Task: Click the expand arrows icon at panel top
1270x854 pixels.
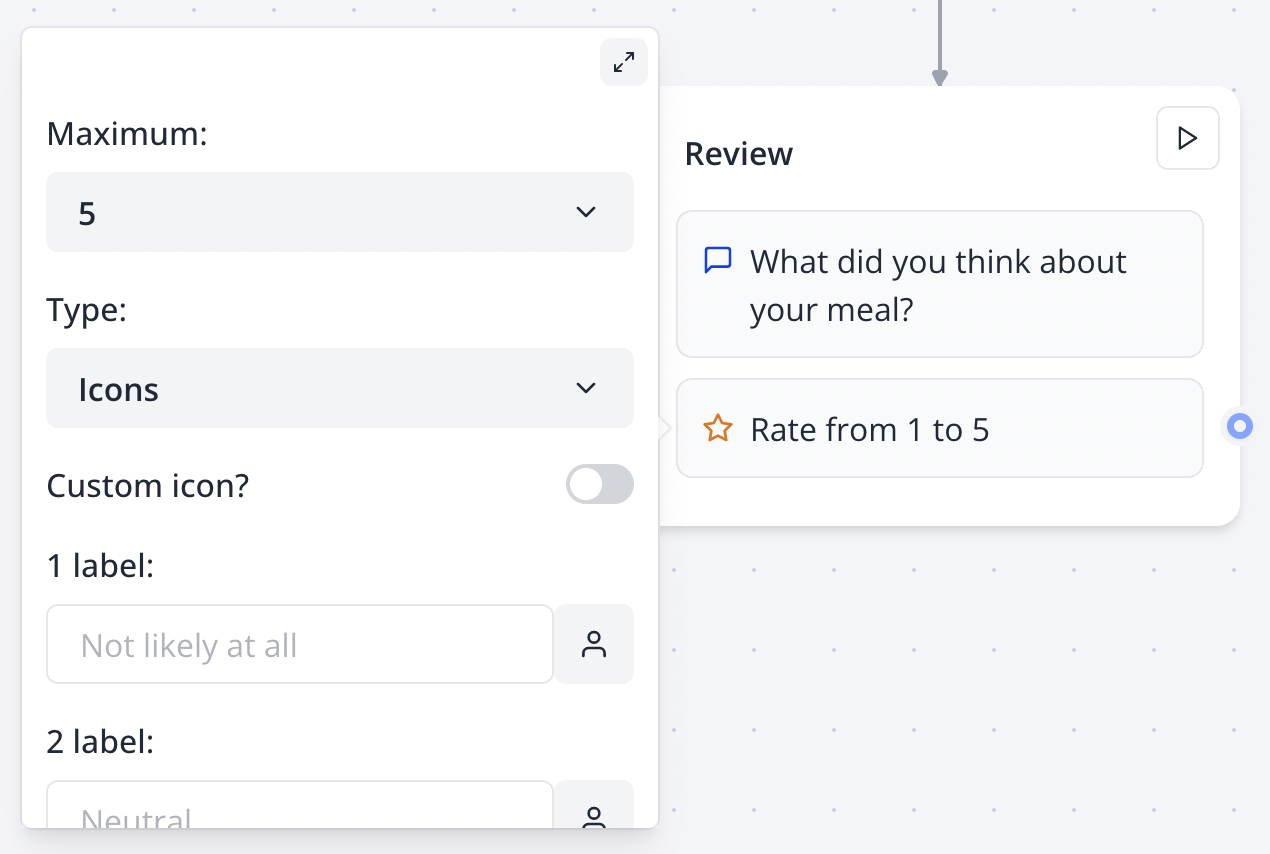Action: tap(623, 62)
